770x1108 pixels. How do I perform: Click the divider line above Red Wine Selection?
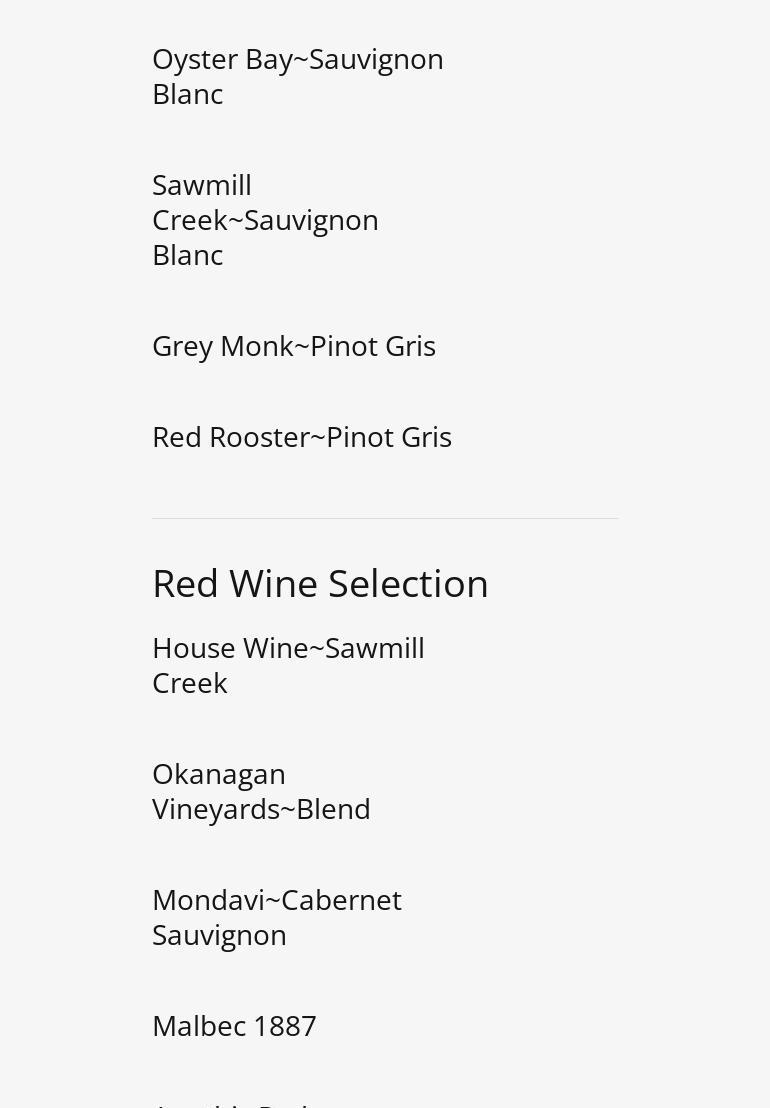click(x=385, y=519)
